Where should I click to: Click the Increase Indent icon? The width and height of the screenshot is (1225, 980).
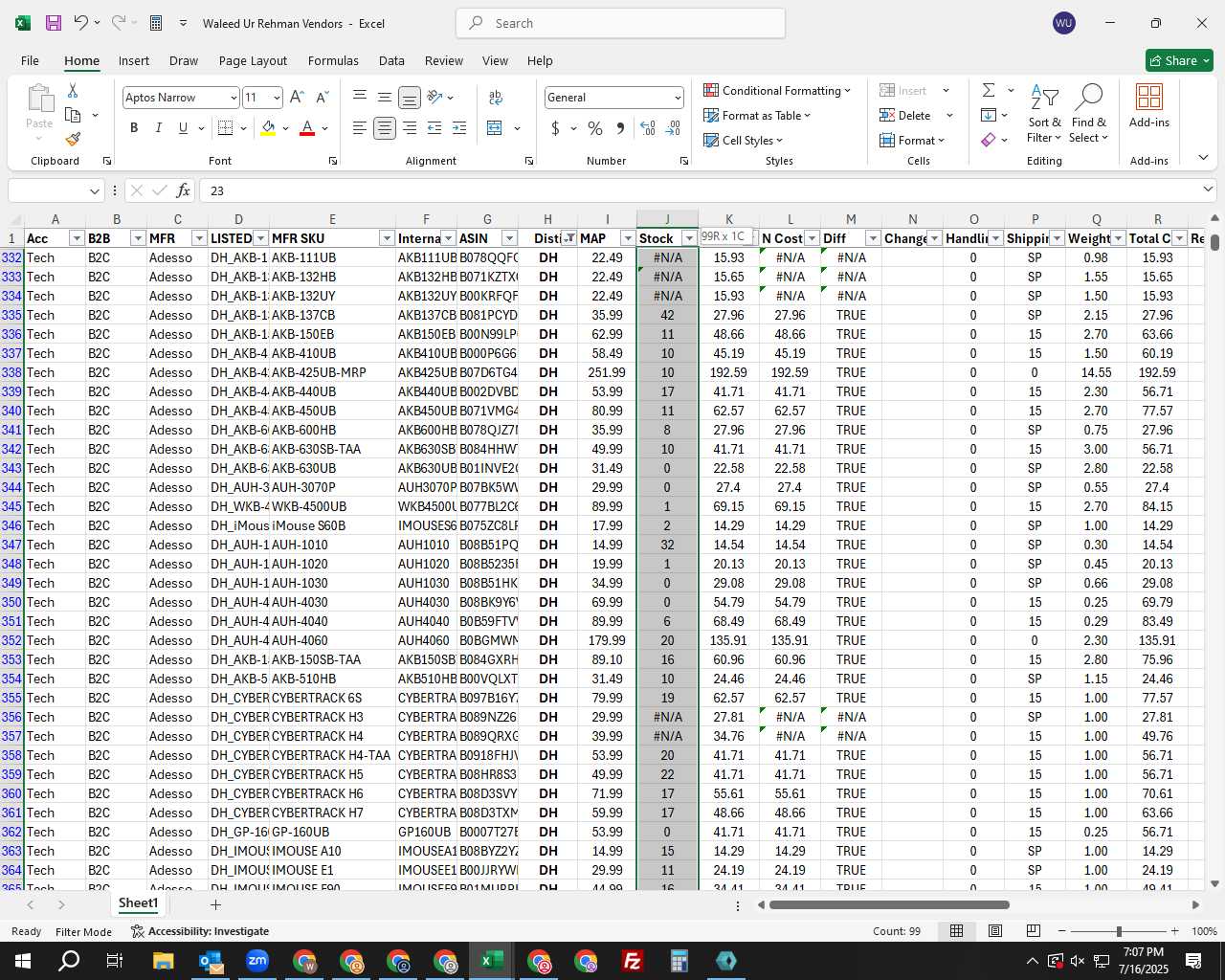[x=459, y=127]
